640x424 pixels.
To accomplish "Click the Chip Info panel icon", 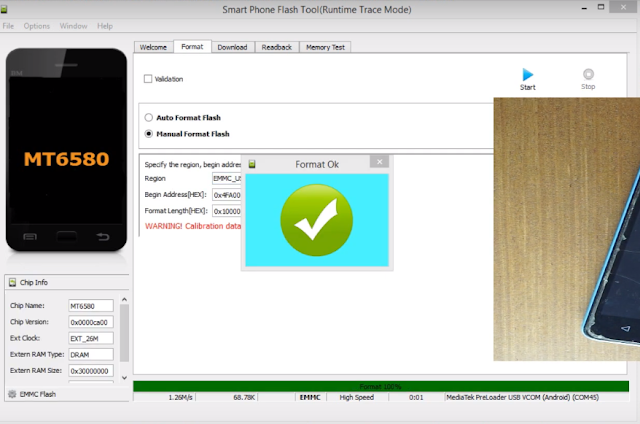I will tap(12, 282).
